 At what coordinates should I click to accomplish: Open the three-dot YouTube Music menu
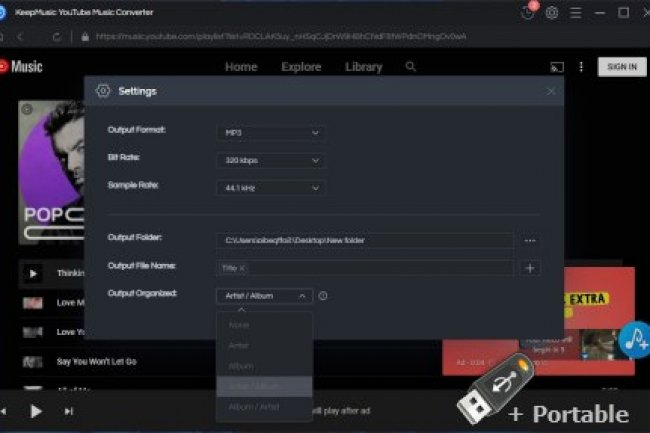[x=581, y=67]
